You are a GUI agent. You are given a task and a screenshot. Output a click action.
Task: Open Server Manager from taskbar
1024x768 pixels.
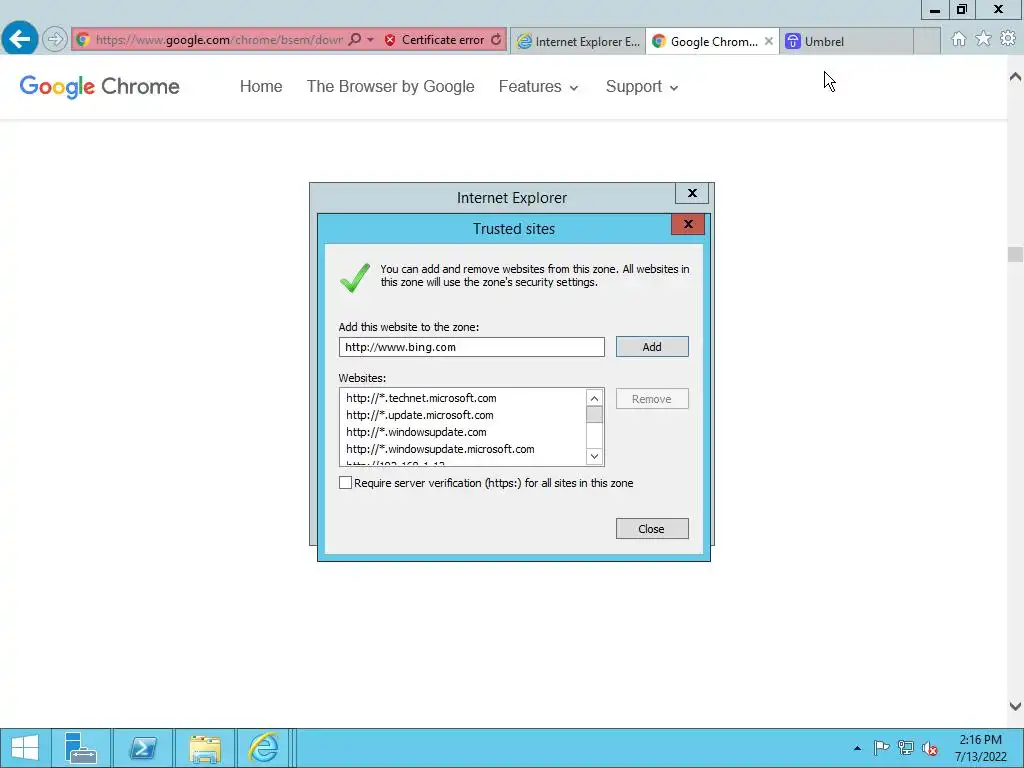(81, 748)
